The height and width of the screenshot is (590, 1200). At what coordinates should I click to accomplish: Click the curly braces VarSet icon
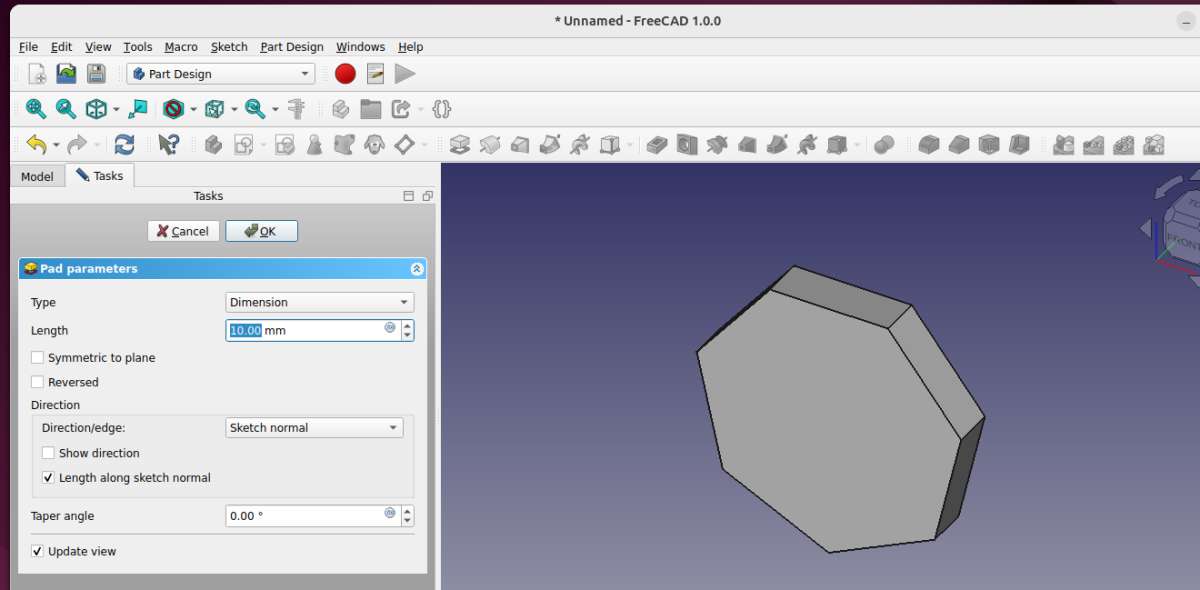443,109
